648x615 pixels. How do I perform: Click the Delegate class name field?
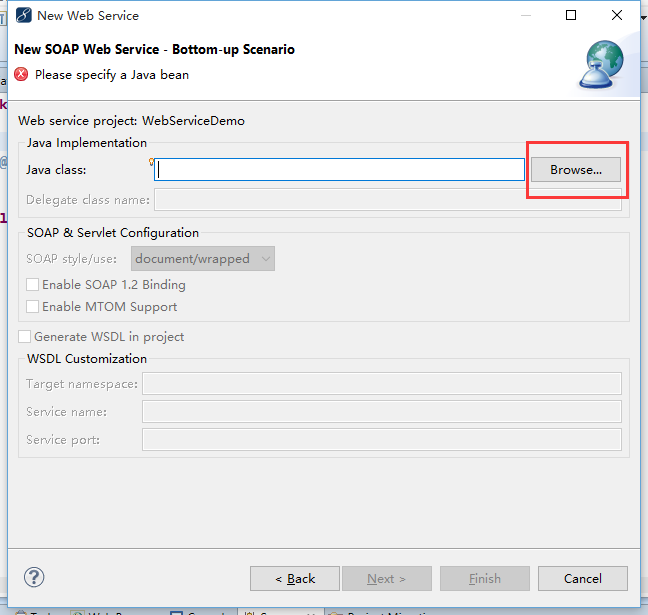click(x=387, y=200)
